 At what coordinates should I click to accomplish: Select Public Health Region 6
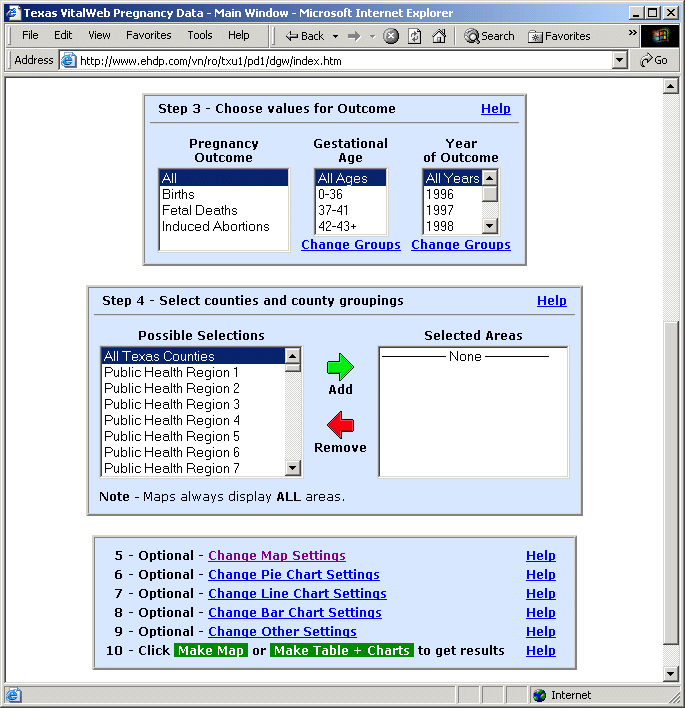193,452
